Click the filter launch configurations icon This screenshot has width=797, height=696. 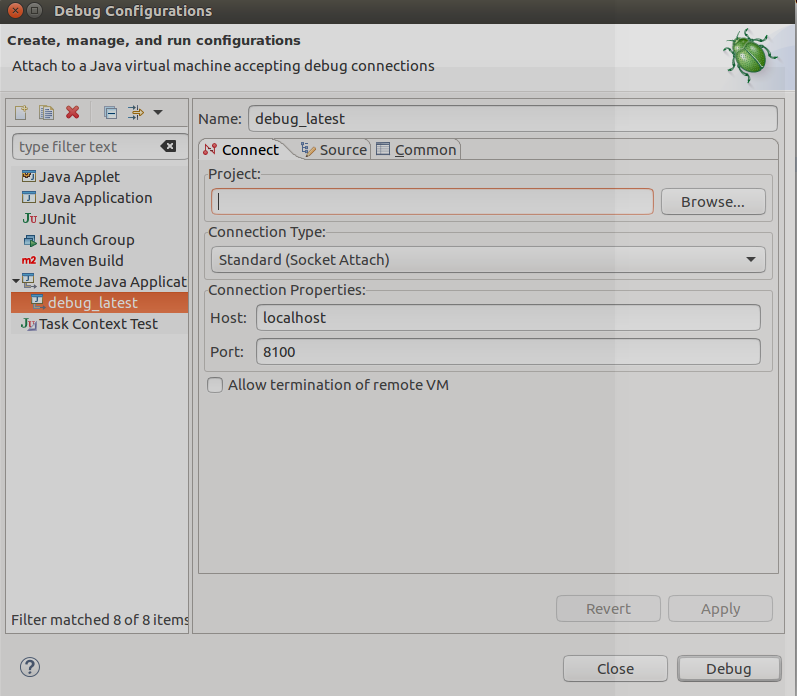136,112
